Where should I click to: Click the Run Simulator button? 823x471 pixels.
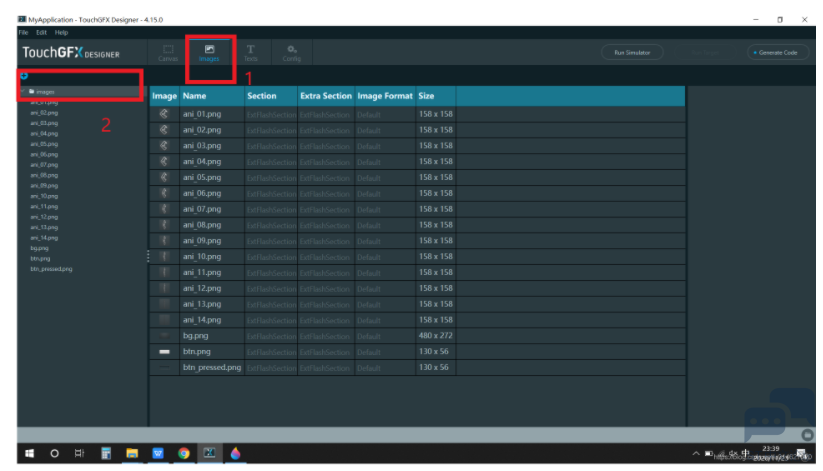coord(632,53)
